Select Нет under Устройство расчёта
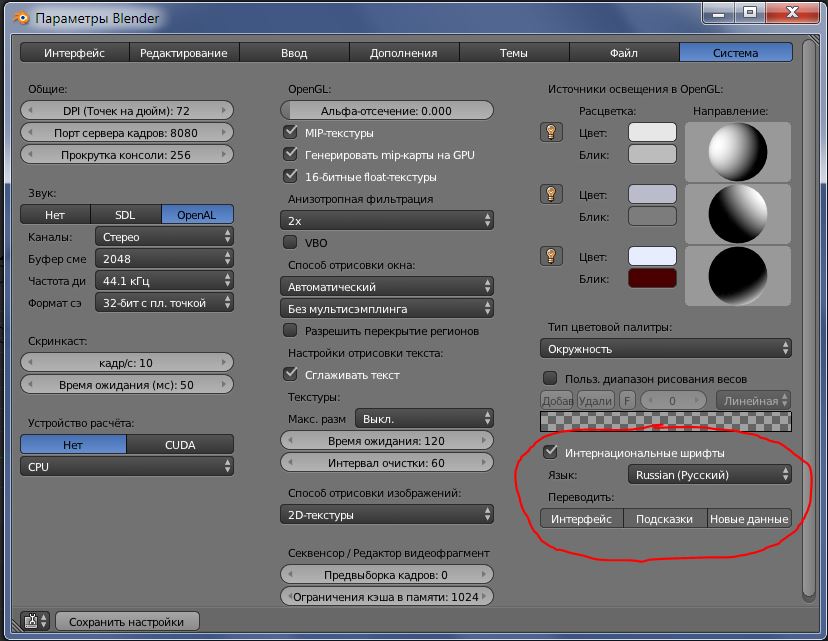 pyautogui.click(x=73, y=445)
